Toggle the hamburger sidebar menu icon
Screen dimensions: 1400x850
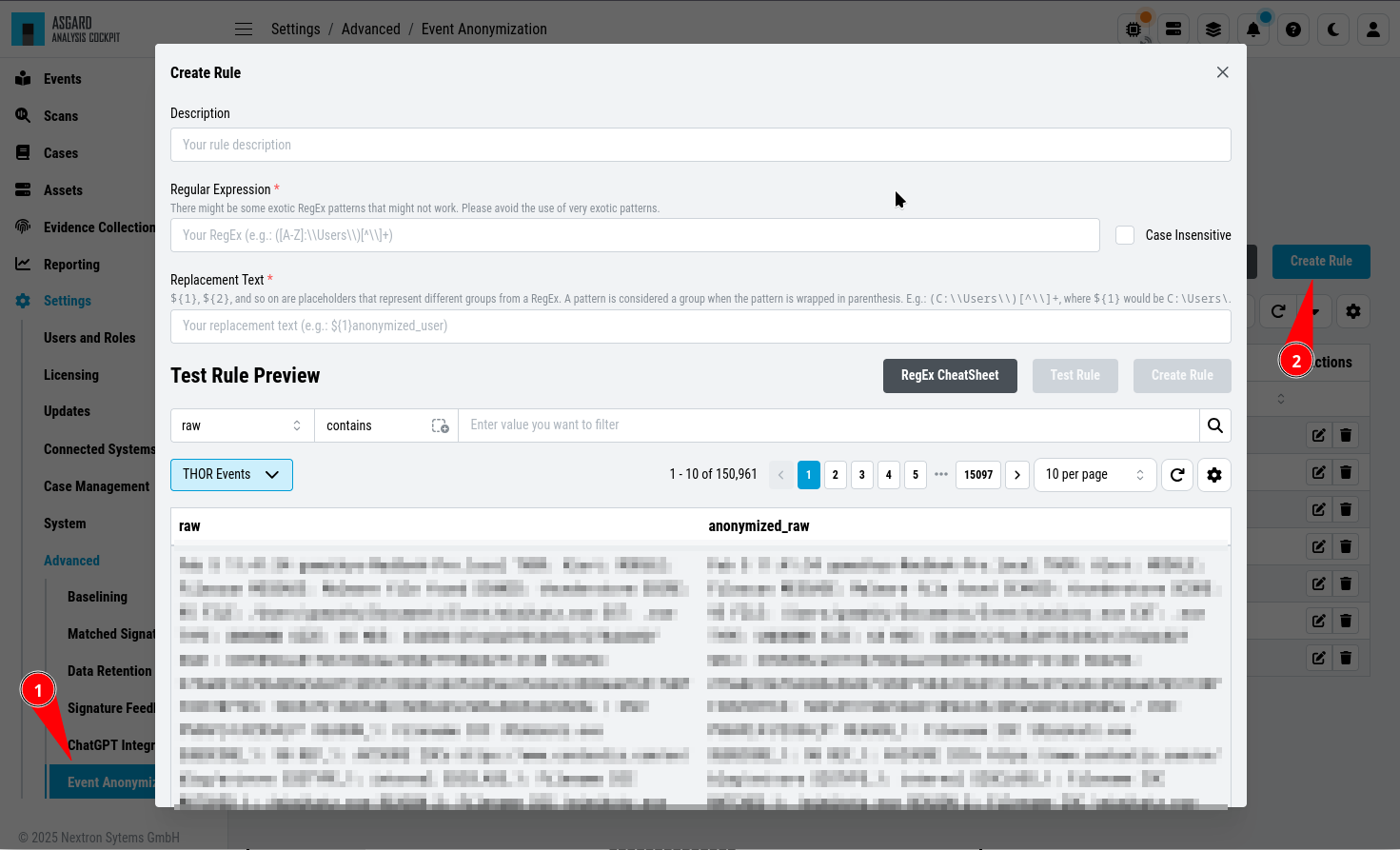(244, 30)
